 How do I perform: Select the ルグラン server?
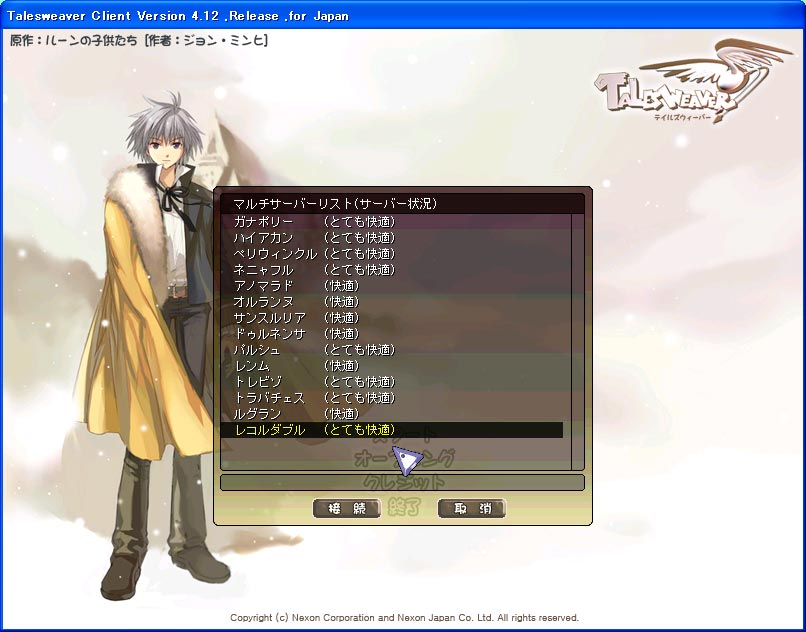click(x=392, y=413)
